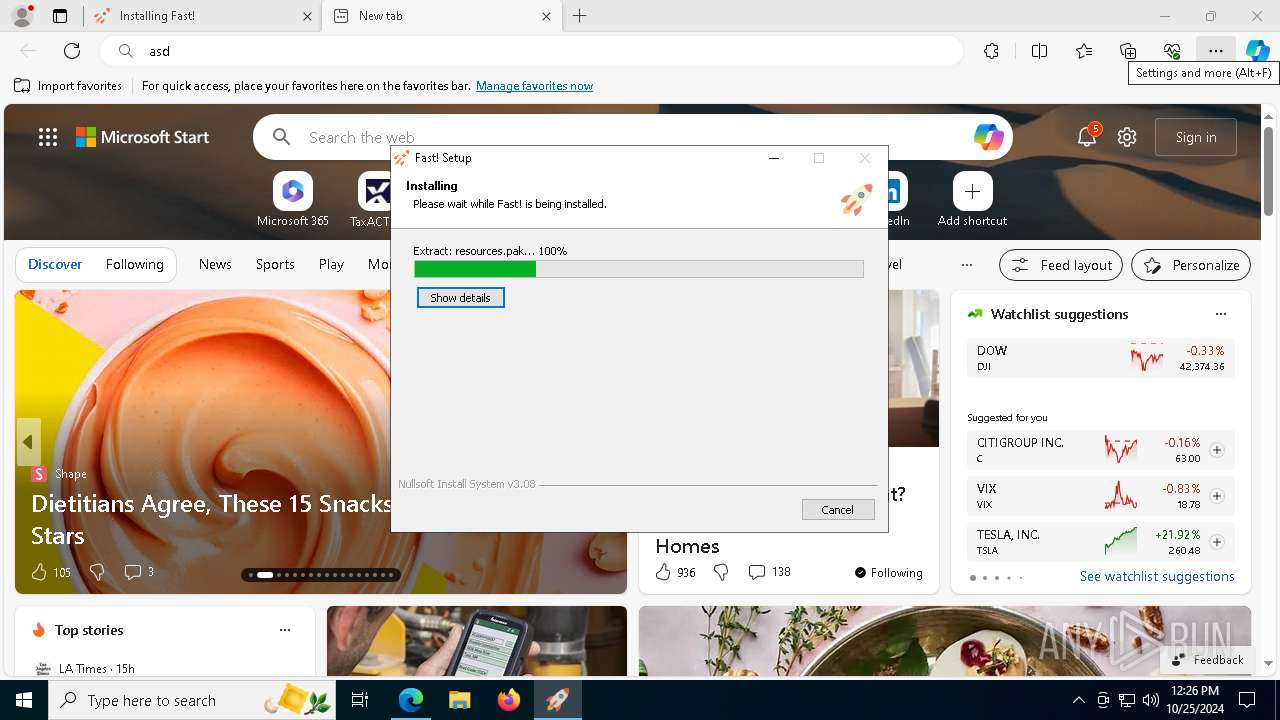The image size is (1280, 720).
Task: Click the address bar containing asd
Action: [532, 51]
